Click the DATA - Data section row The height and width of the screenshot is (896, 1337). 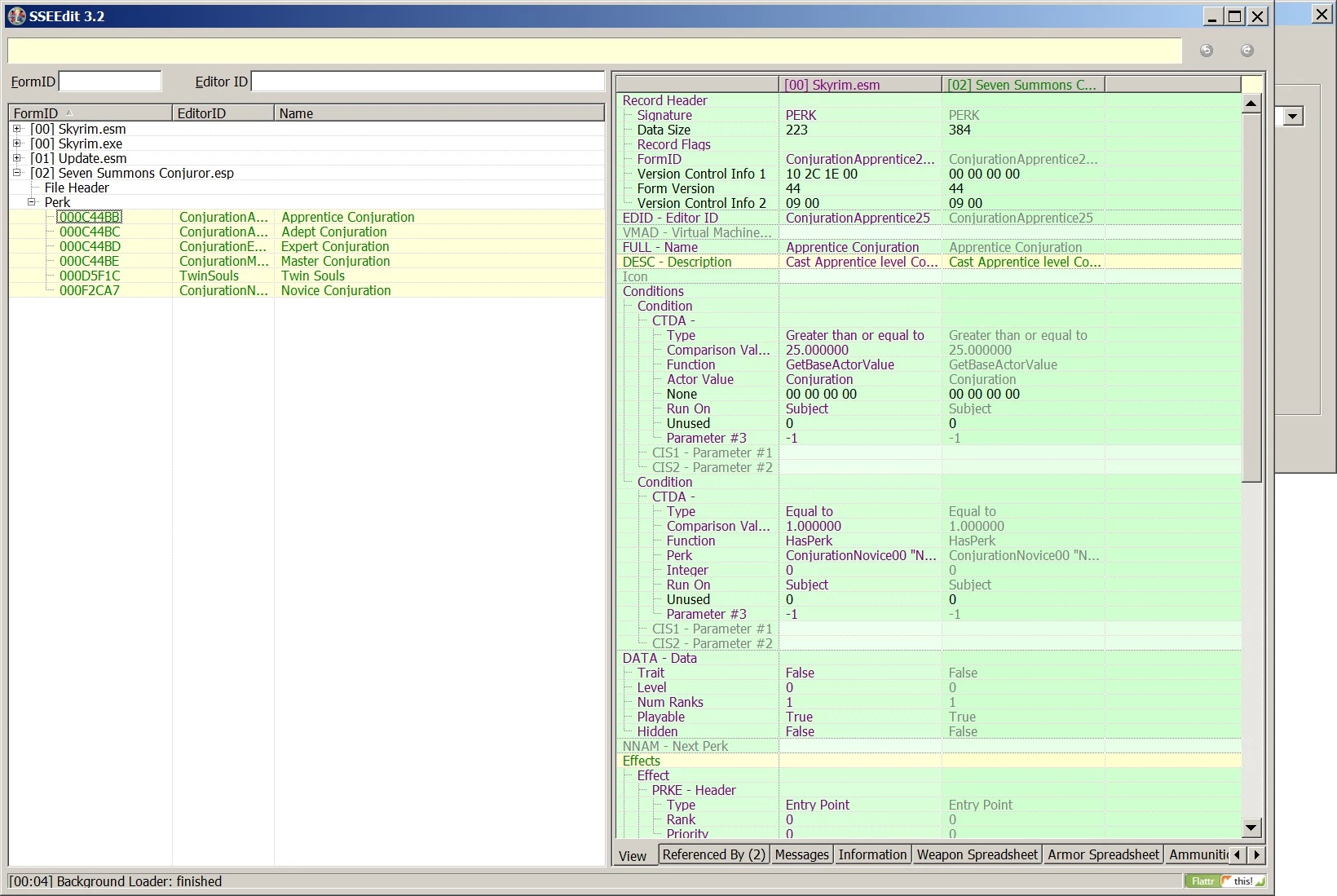(x=929, y=658)
